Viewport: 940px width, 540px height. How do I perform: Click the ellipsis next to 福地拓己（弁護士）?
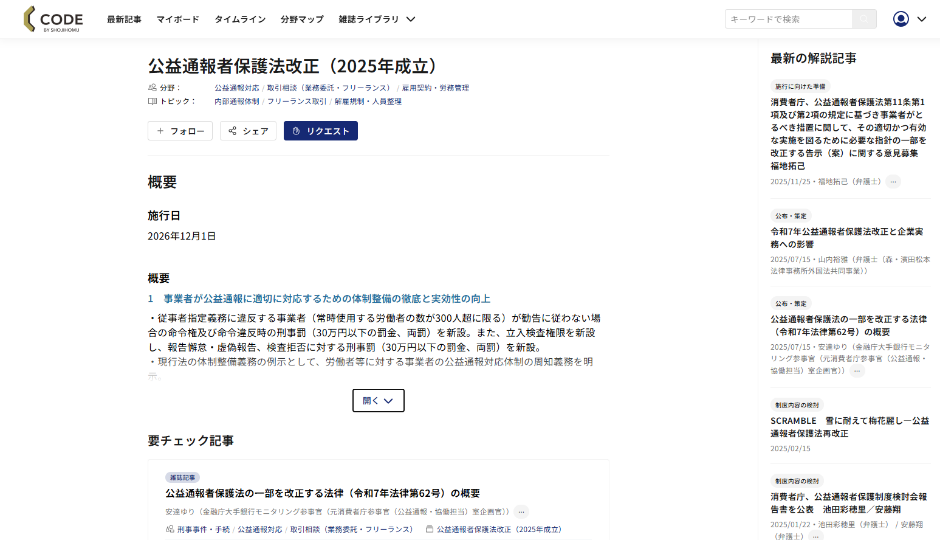click(892, 182)
